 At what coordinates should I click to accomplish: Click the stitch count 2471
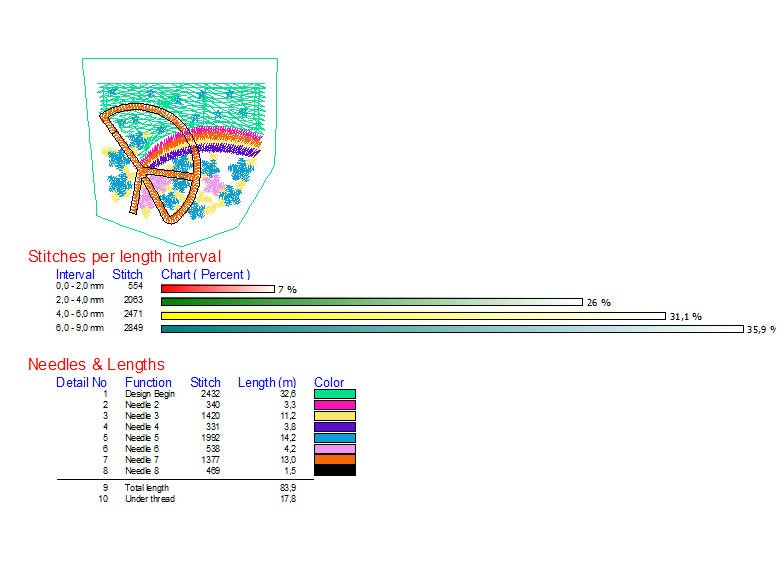click(133, 314)
